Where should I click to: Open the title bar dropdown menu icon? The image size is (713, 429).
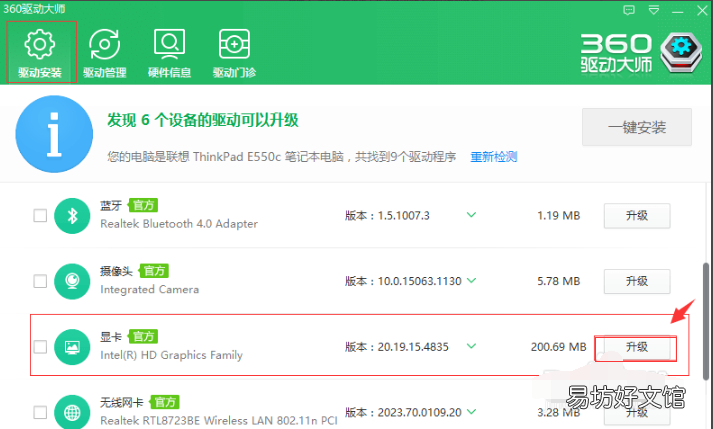point(654,10)
